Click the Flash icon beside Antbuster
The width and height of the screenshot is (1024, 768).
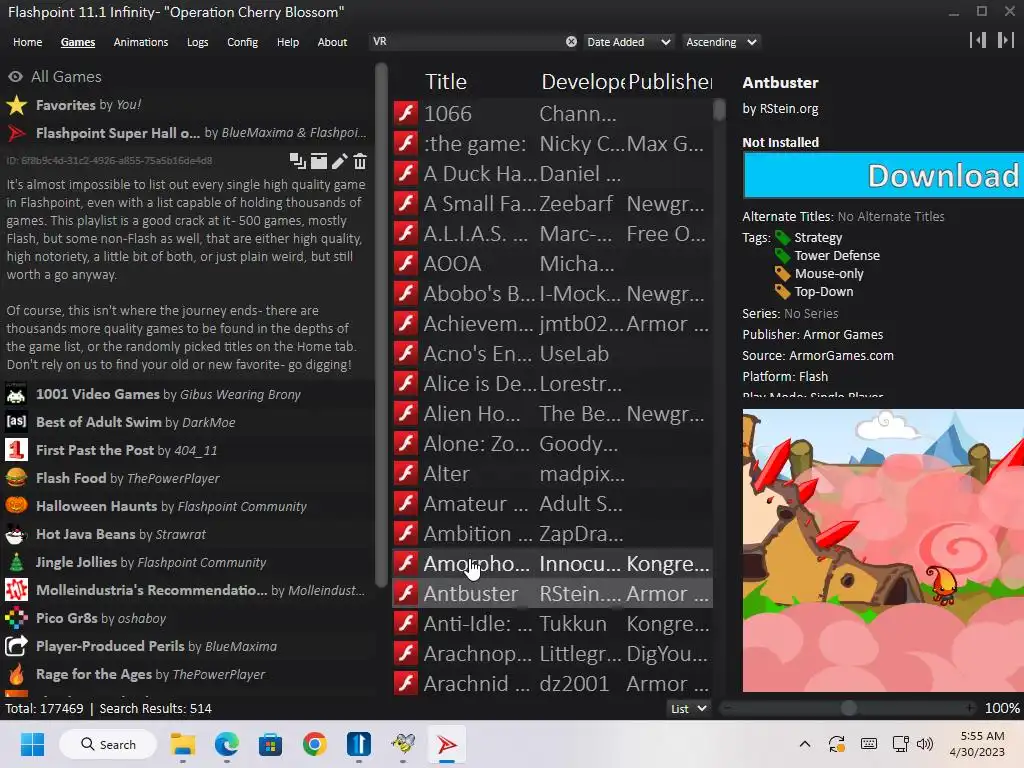coord(406,594)
